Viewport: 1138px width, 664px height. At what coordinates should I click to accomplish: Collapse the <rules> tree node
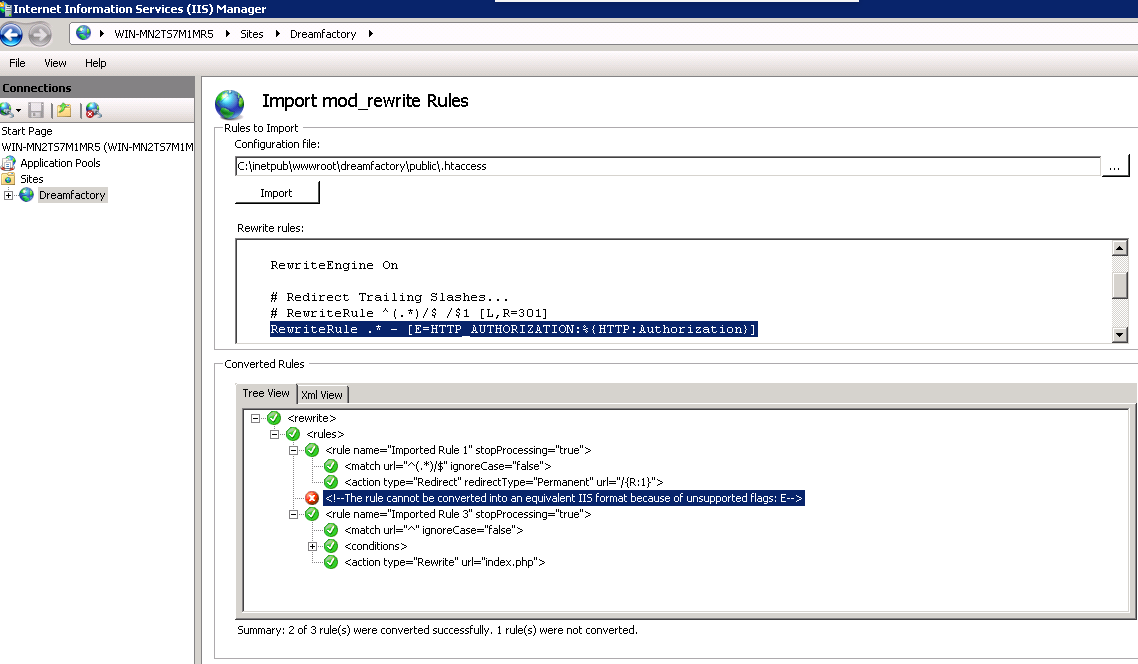tap(274, 434)
